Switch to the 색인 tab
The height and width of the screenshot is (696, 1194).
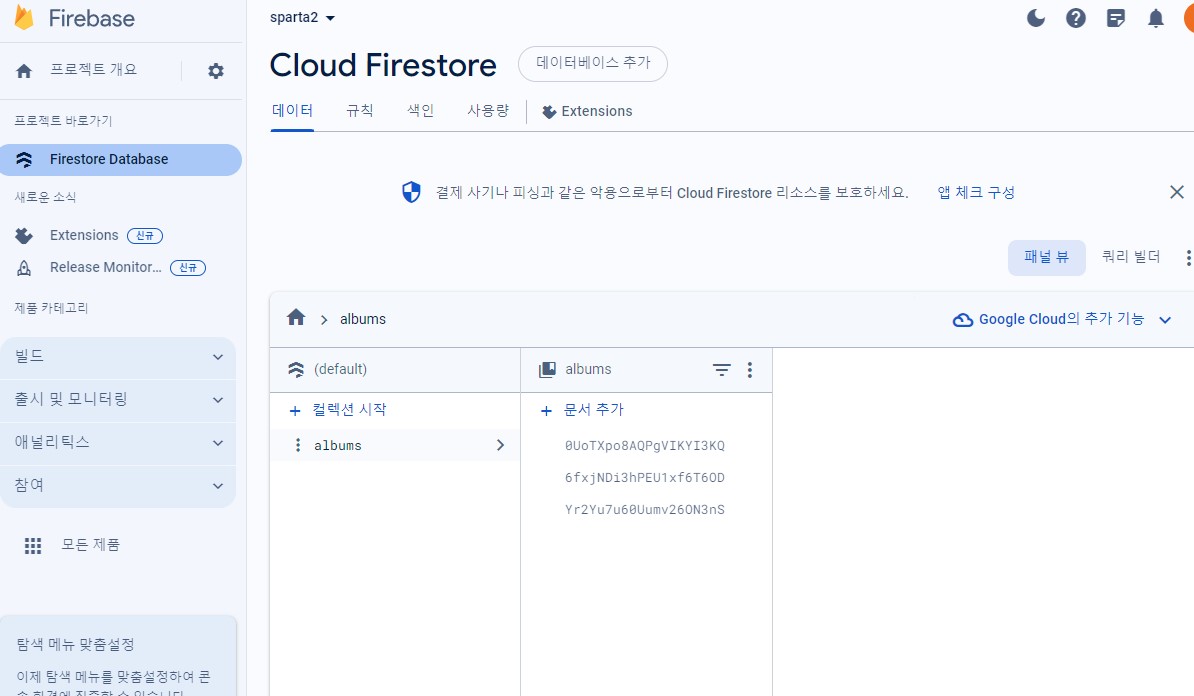(x=420, y=110)
